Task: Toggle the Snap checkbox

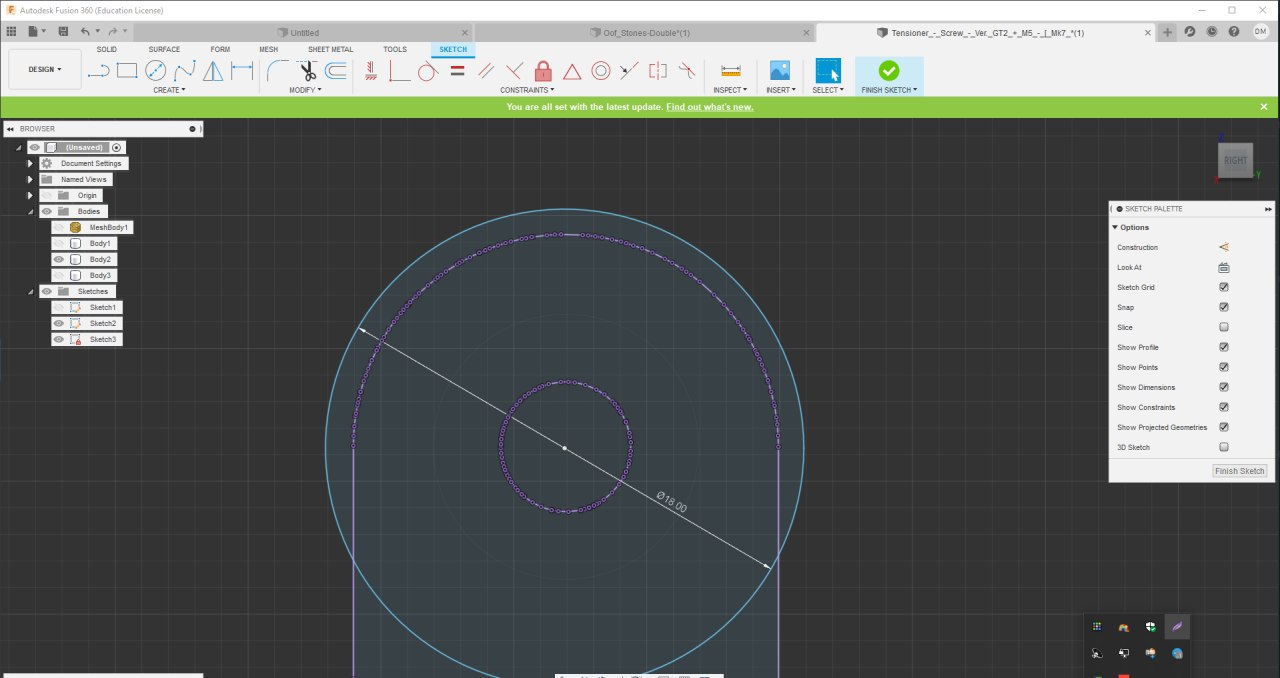Action: pyautogui.click(x=1224, y=307)
